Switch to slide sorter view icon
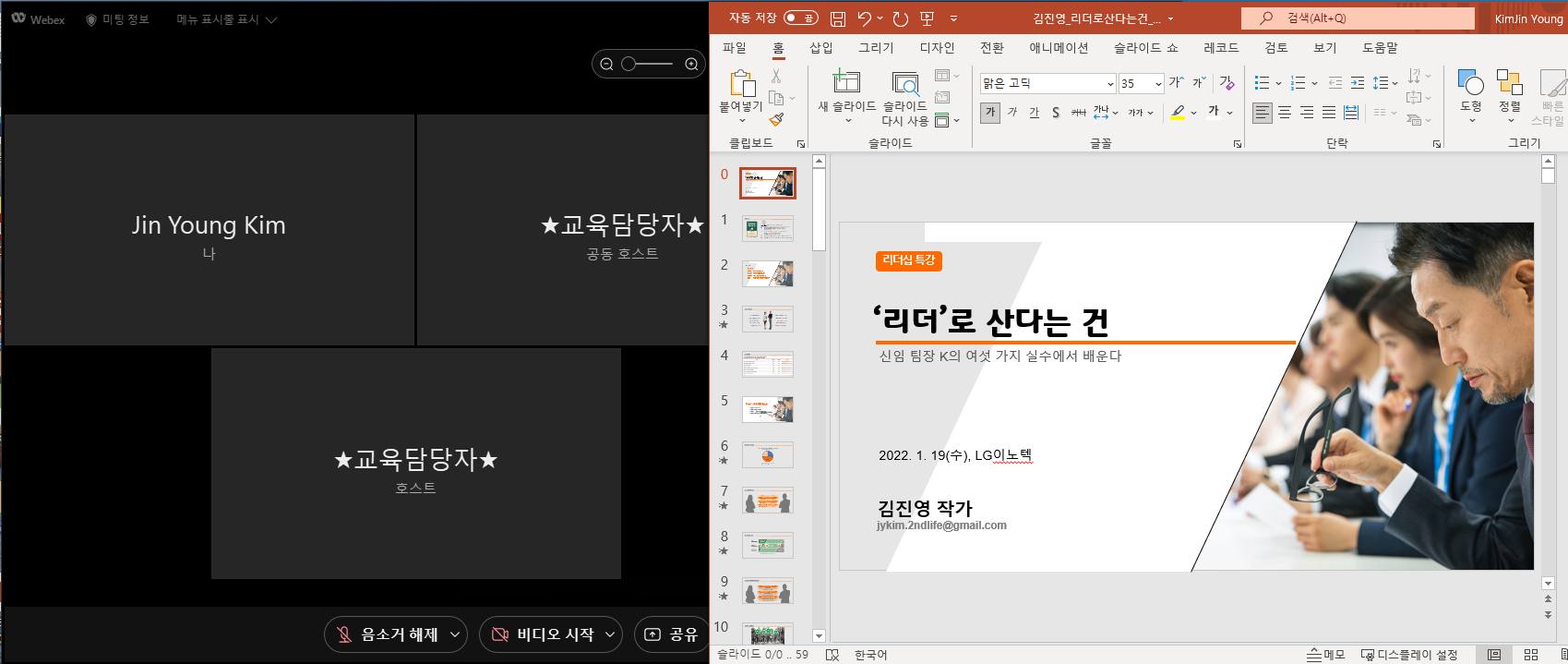 (x=1530, y=655)
